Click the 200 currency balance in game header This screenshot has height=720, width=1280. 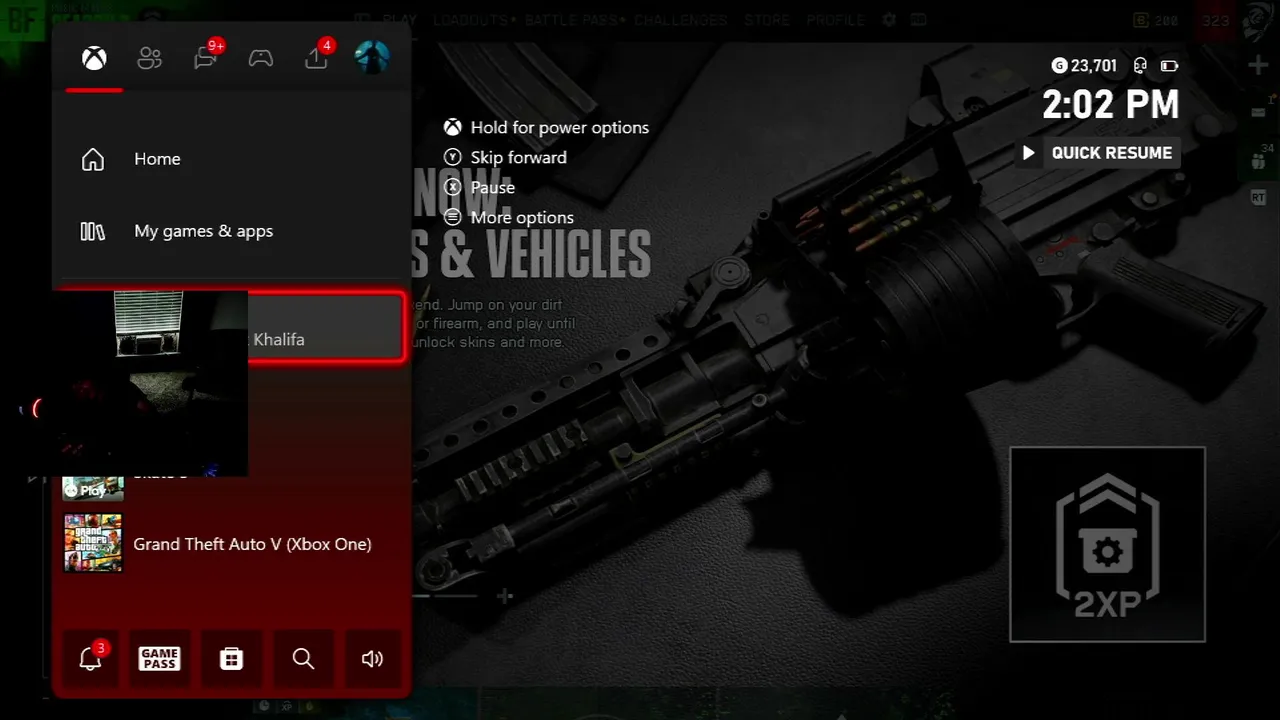coord(1156,20)
